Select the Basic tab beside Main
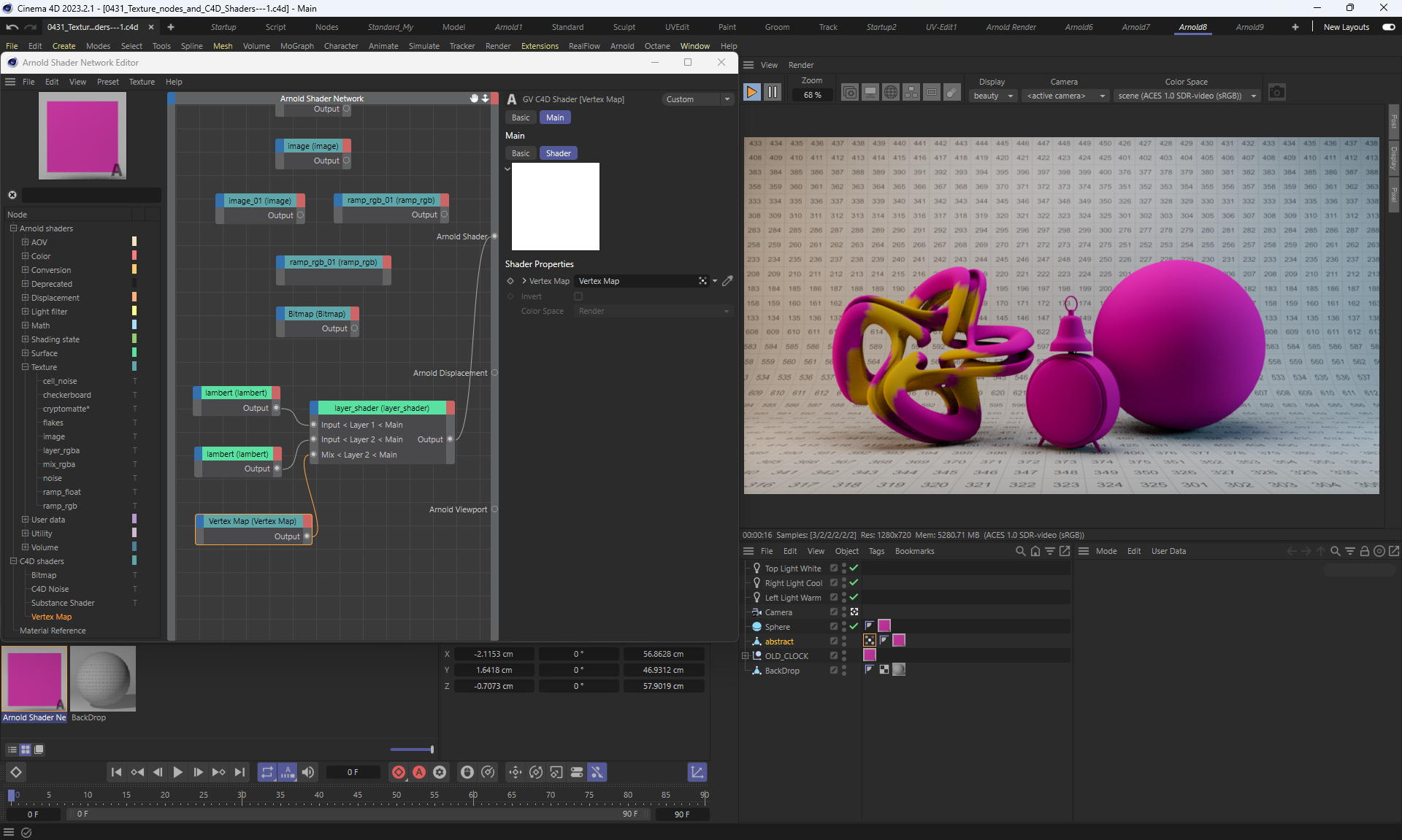 (521, 117)
